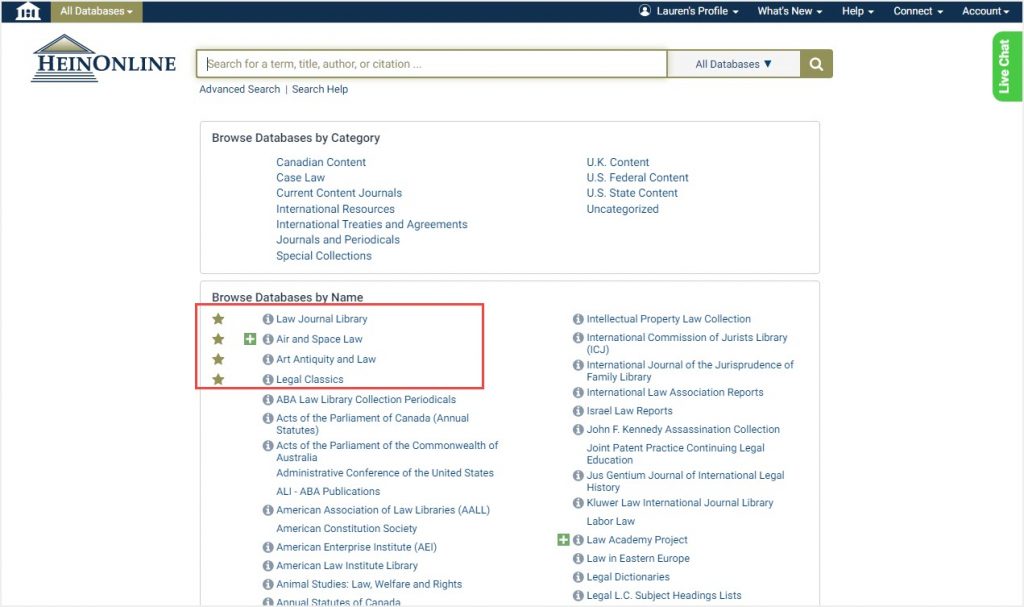Open International Resources category
Image resolution: width=1024 pixels, height=607 pixels.
coord(335,209)
